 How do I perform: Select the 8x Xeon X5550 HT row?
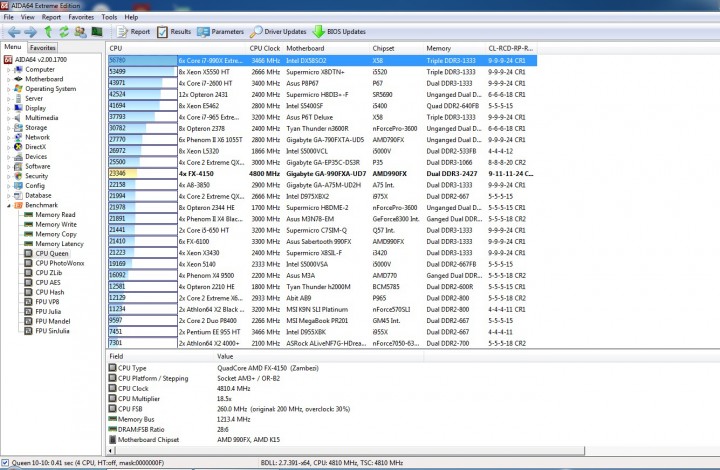322,72
